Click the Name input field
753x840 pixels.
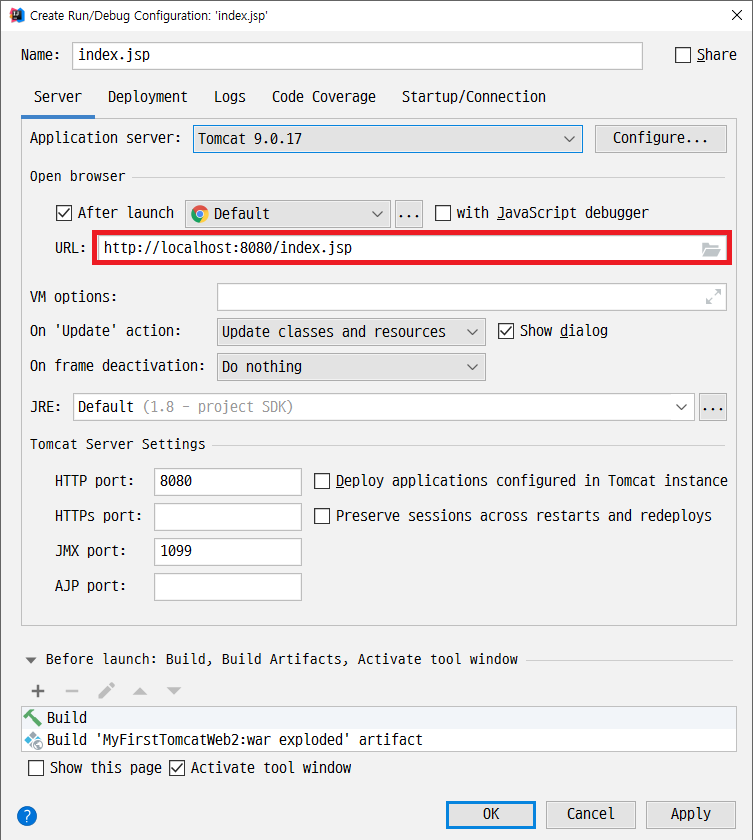point(357,56)
